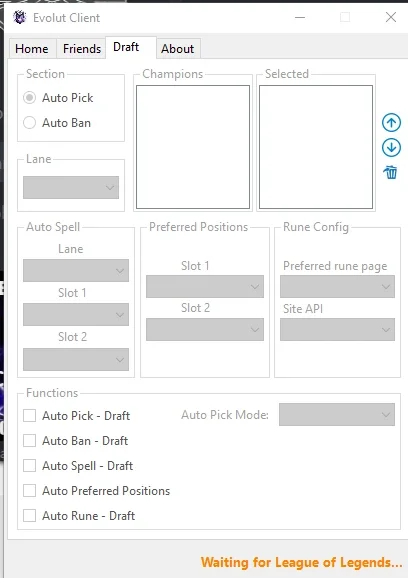Expand Auto Spell Slot 2 dropdown
This screenshot has width=408, height=578.
tap(76, 359)
